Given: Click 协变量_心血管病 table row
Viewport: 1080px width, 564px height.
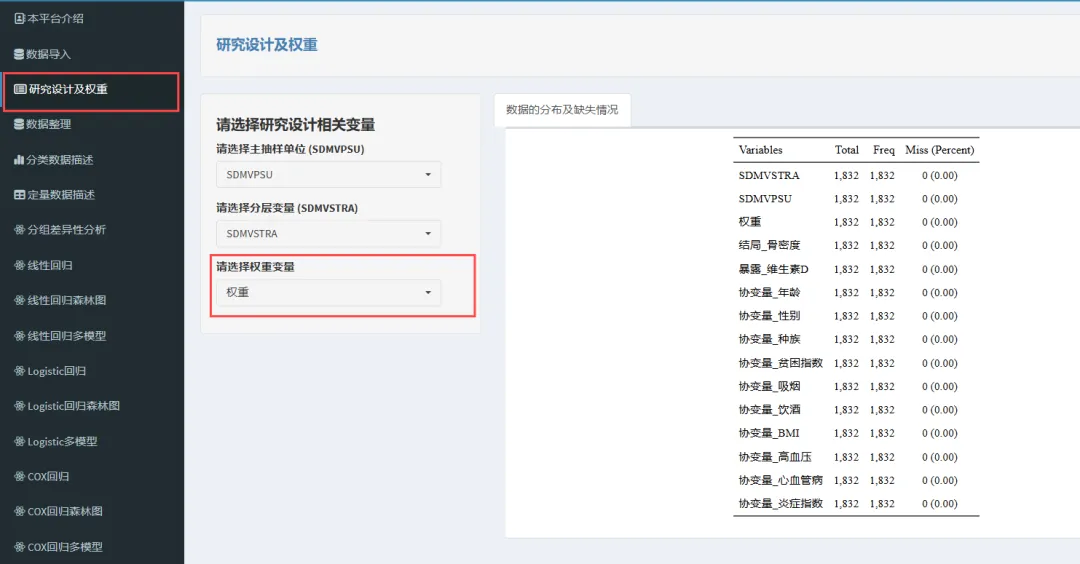Looking at the screenshot, I should tap(856, 481).
